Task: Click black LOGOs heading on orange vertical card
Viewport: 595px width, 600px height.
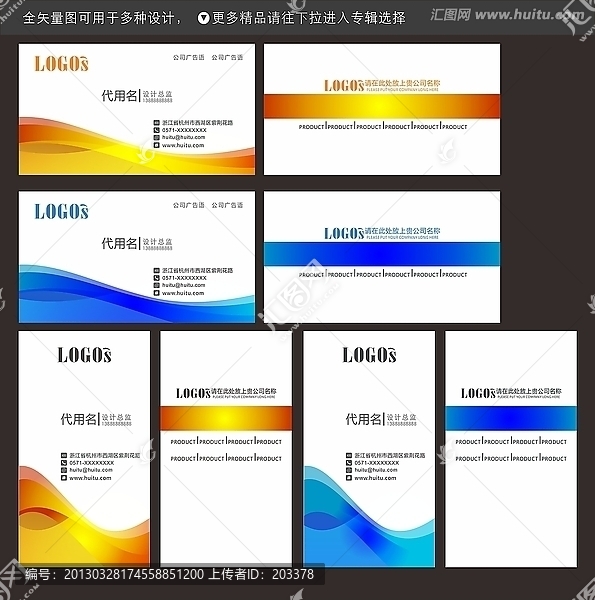Action: [85, 355]
